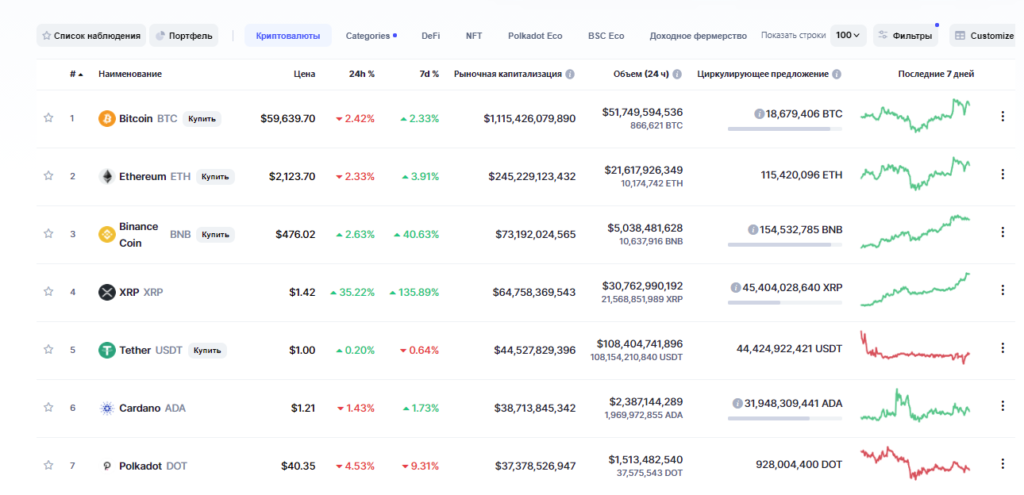Open the three-dot menu for Tether

[1002, 348]
